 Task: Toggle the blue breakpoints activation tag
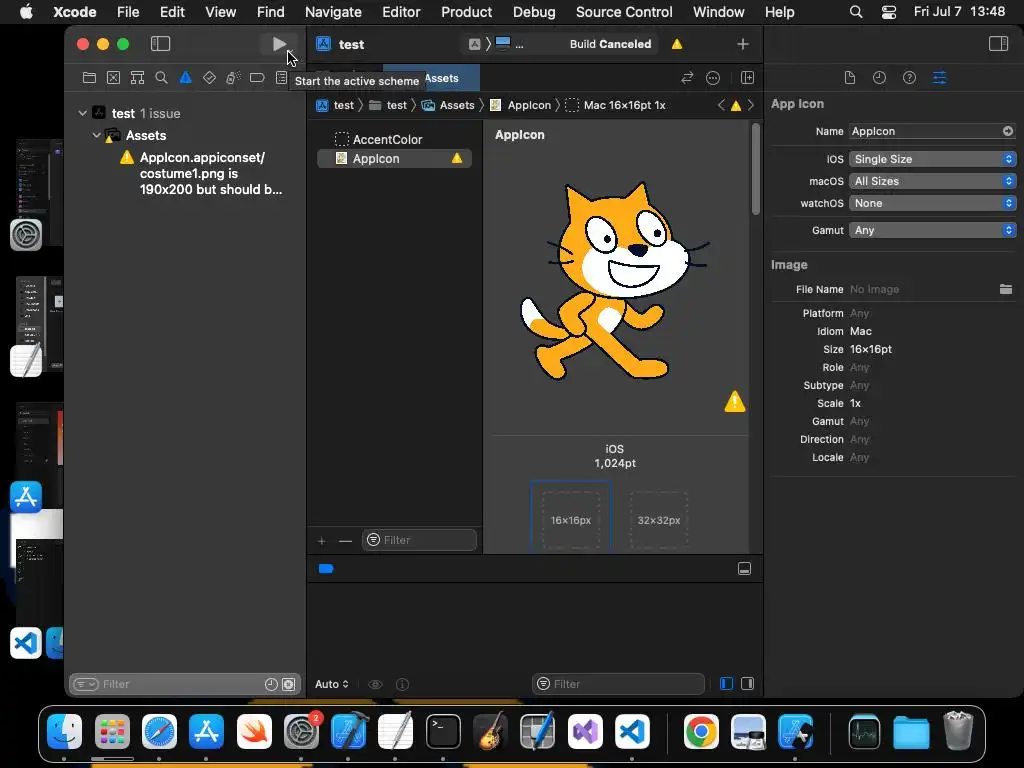(x=326, y=568)
